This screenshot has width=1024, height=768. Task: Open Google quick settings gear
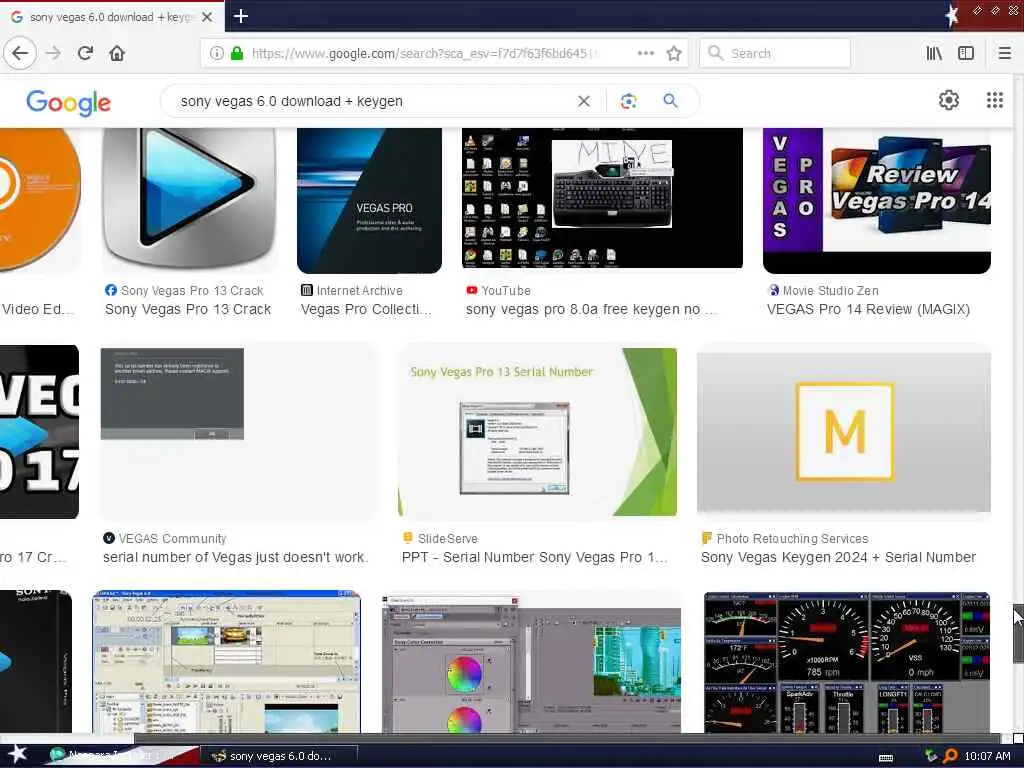[x=948, y=100]
